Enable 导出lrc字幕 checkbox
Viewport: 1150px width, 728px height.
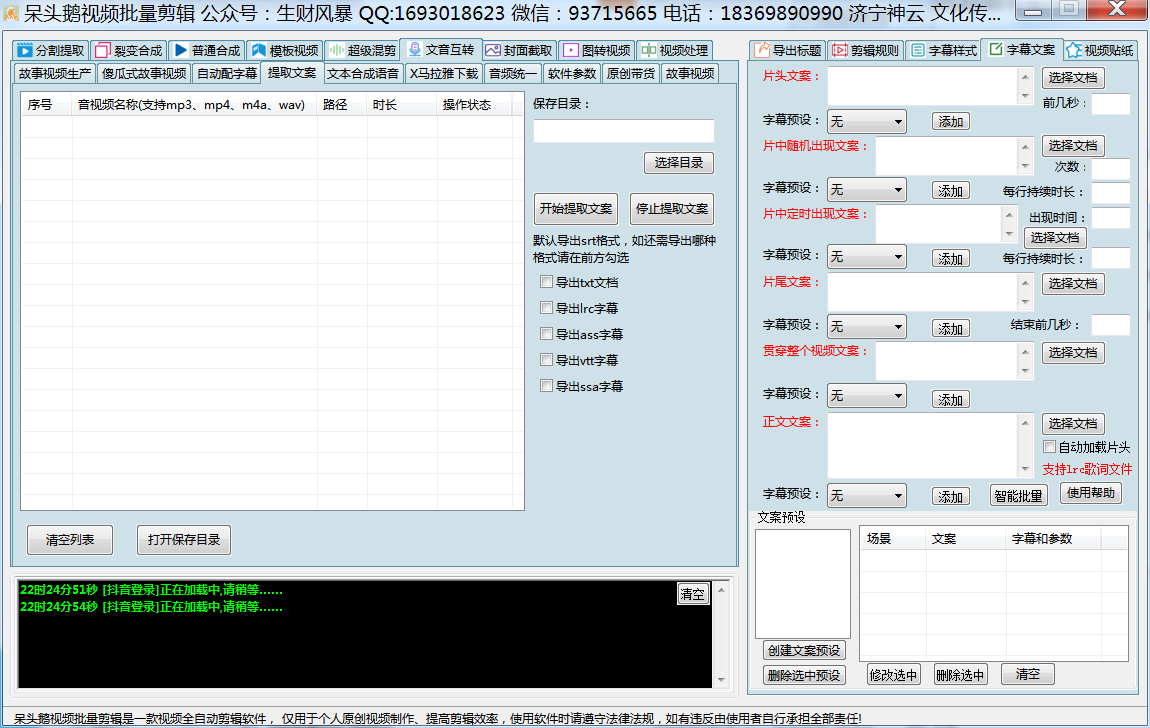pos(546,308)
